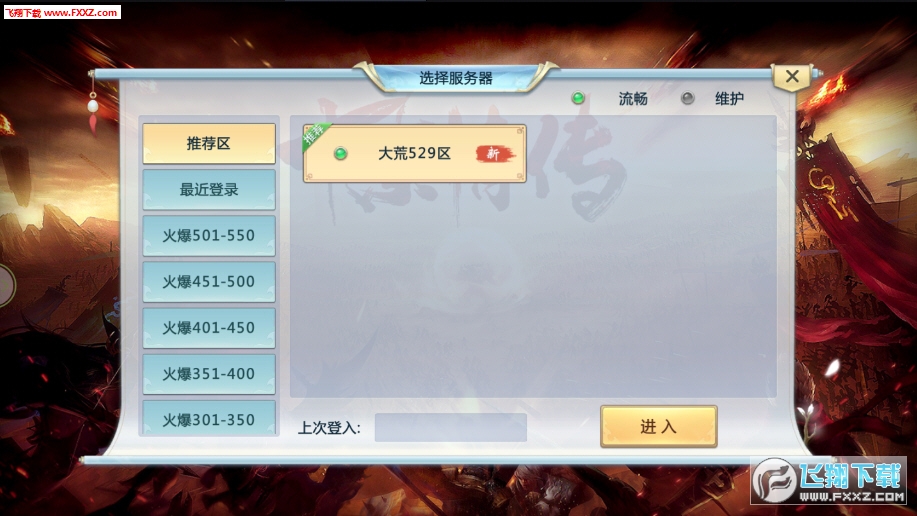Open the FXXZ.com link at top left
This screenshot has width=917, height=516.
click(x=62, y=12)
